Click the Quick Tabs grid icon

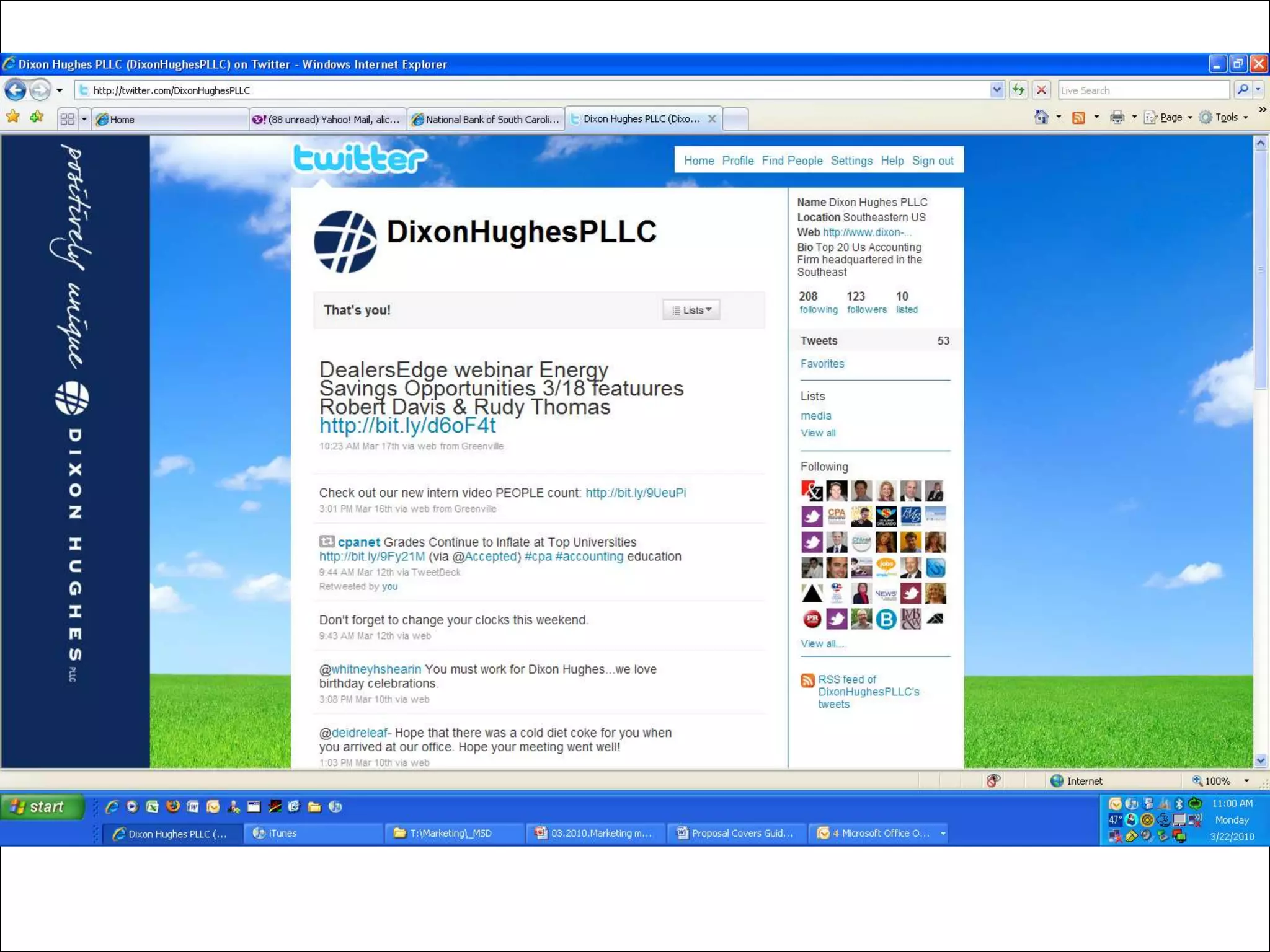pyautogui.click(x=67, y=119)
